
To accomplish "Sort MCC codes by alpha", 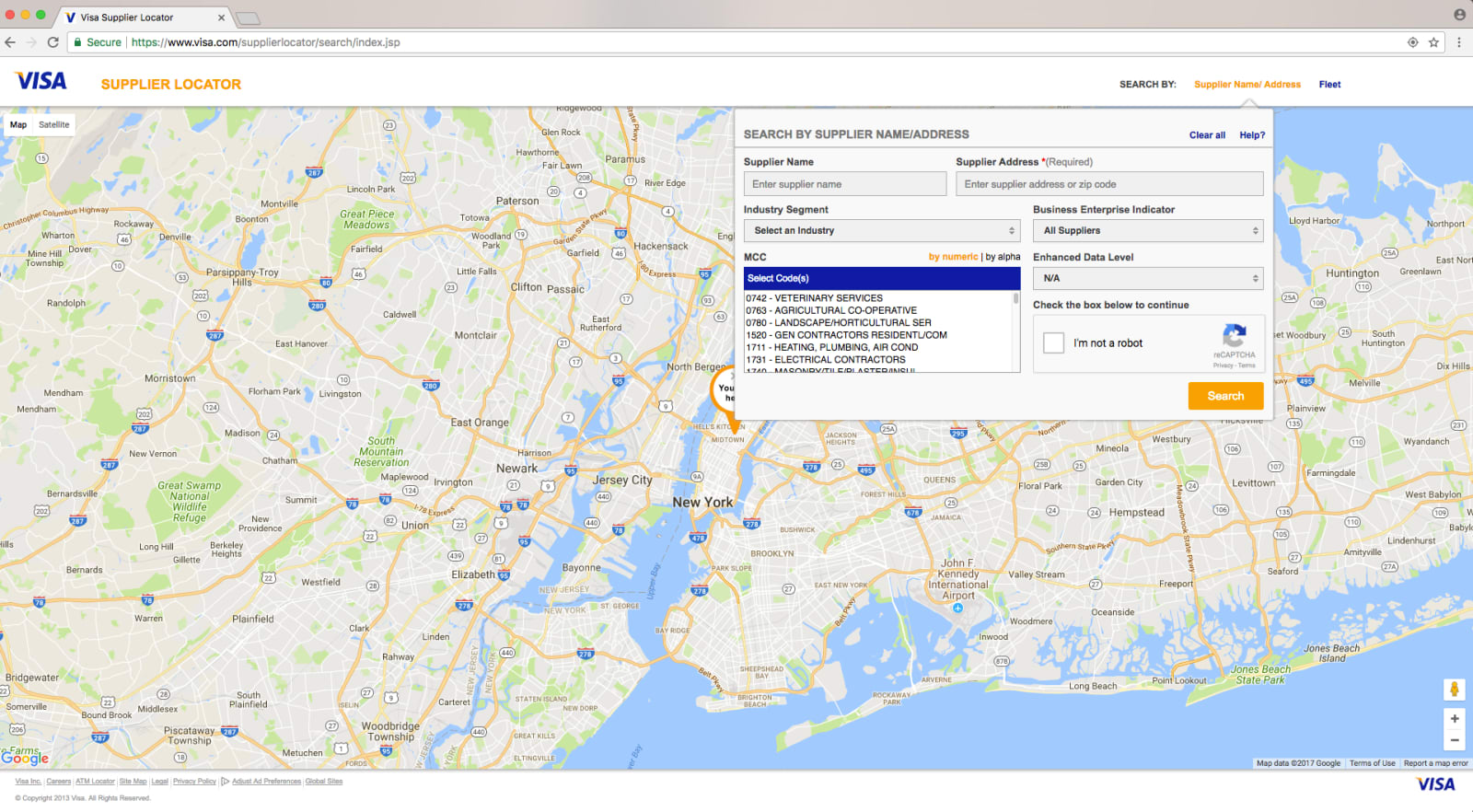I will [1003, 257].
